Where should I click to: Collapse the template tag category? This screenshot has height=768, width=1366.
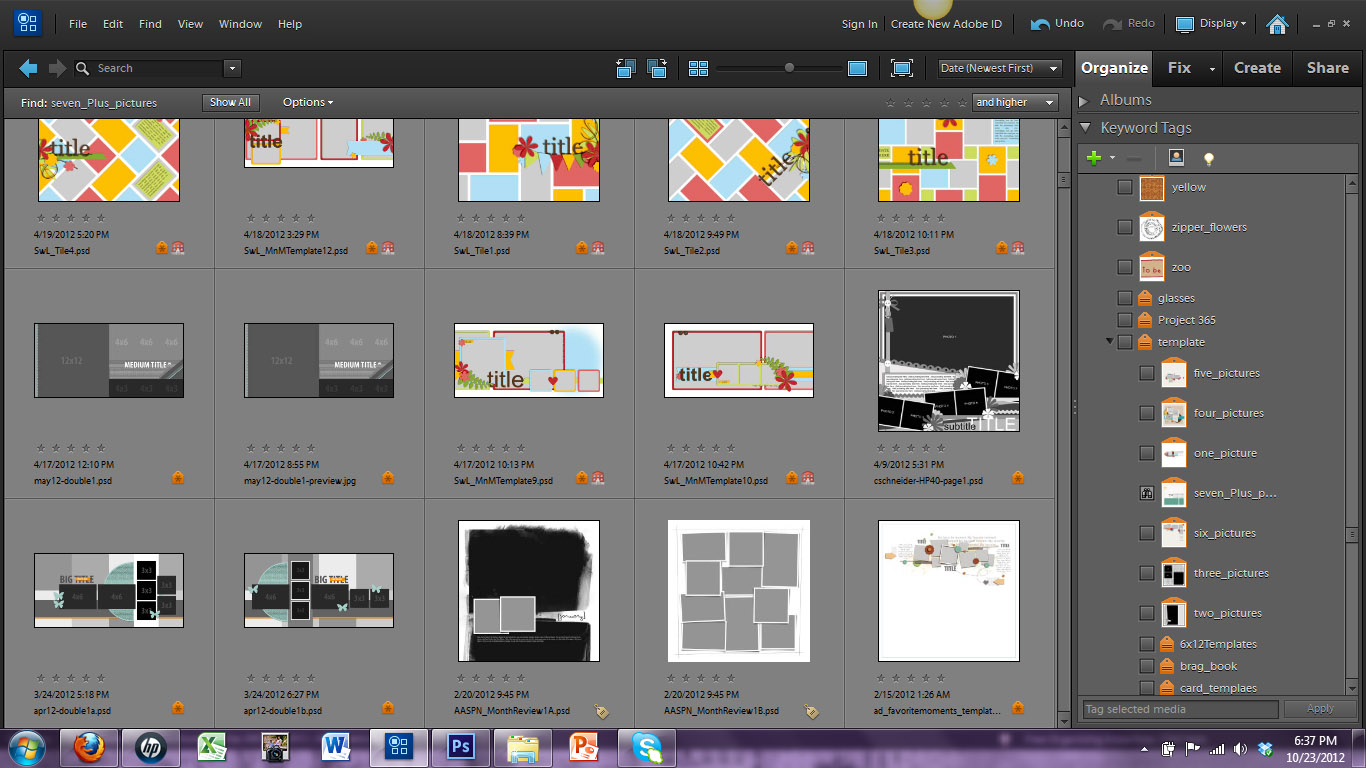pos(1109,342)
